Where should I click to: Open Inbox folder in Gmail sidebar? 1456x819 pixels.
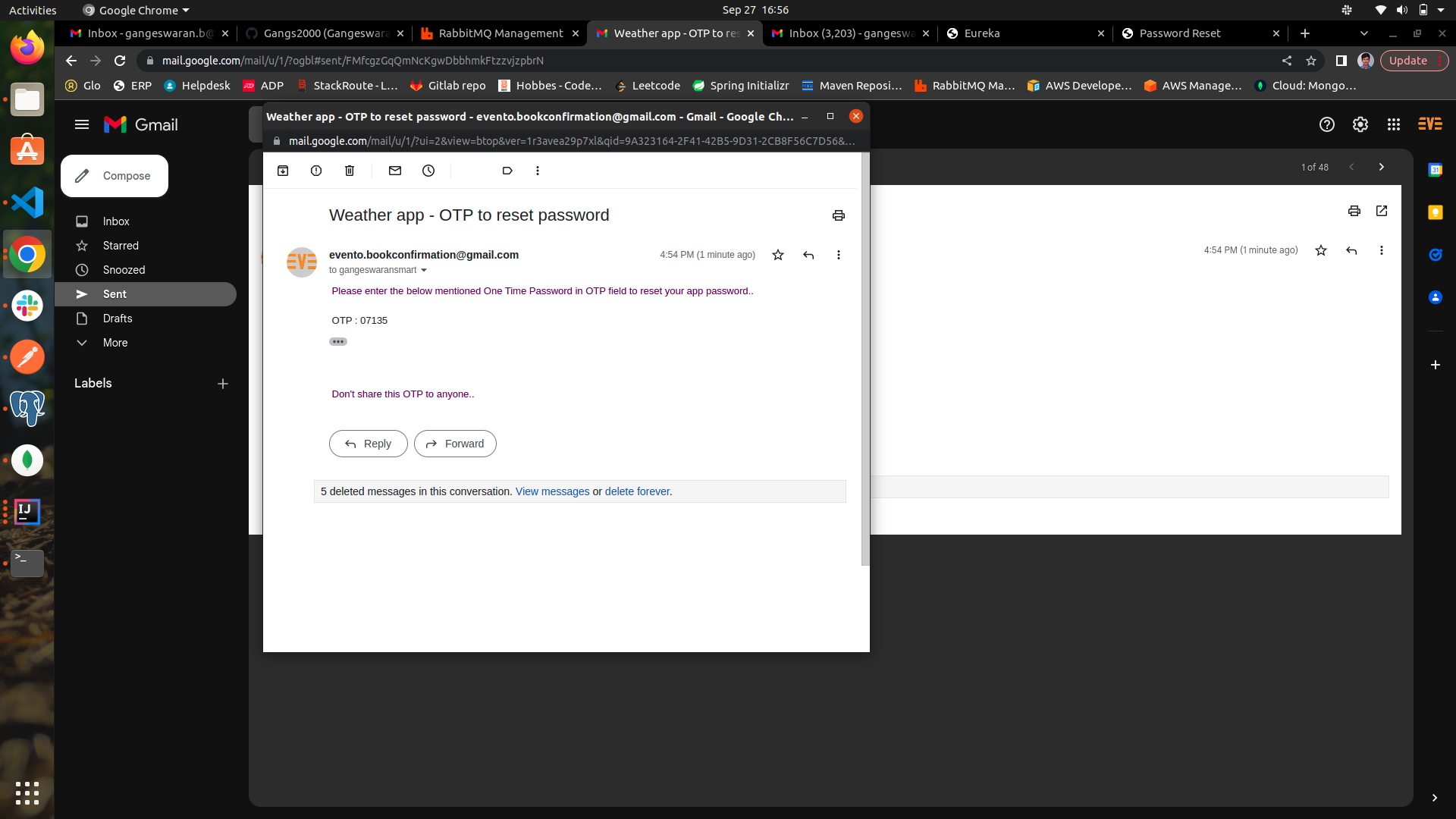coord(116,221)
